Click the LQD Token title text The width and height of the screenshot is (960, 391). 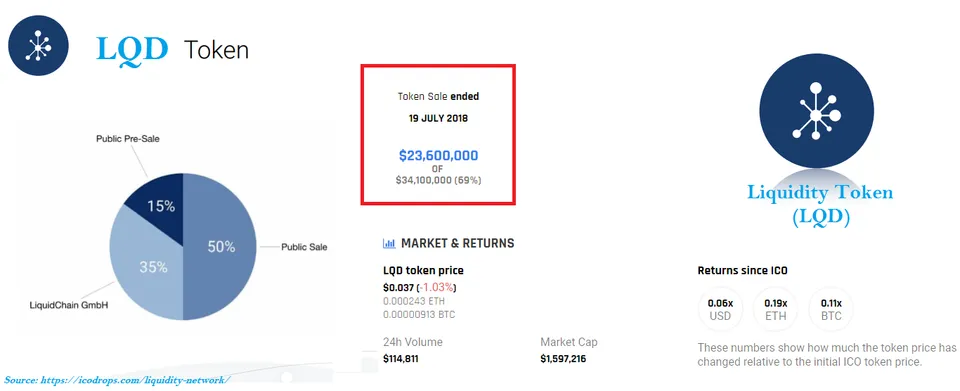point(173,50)
